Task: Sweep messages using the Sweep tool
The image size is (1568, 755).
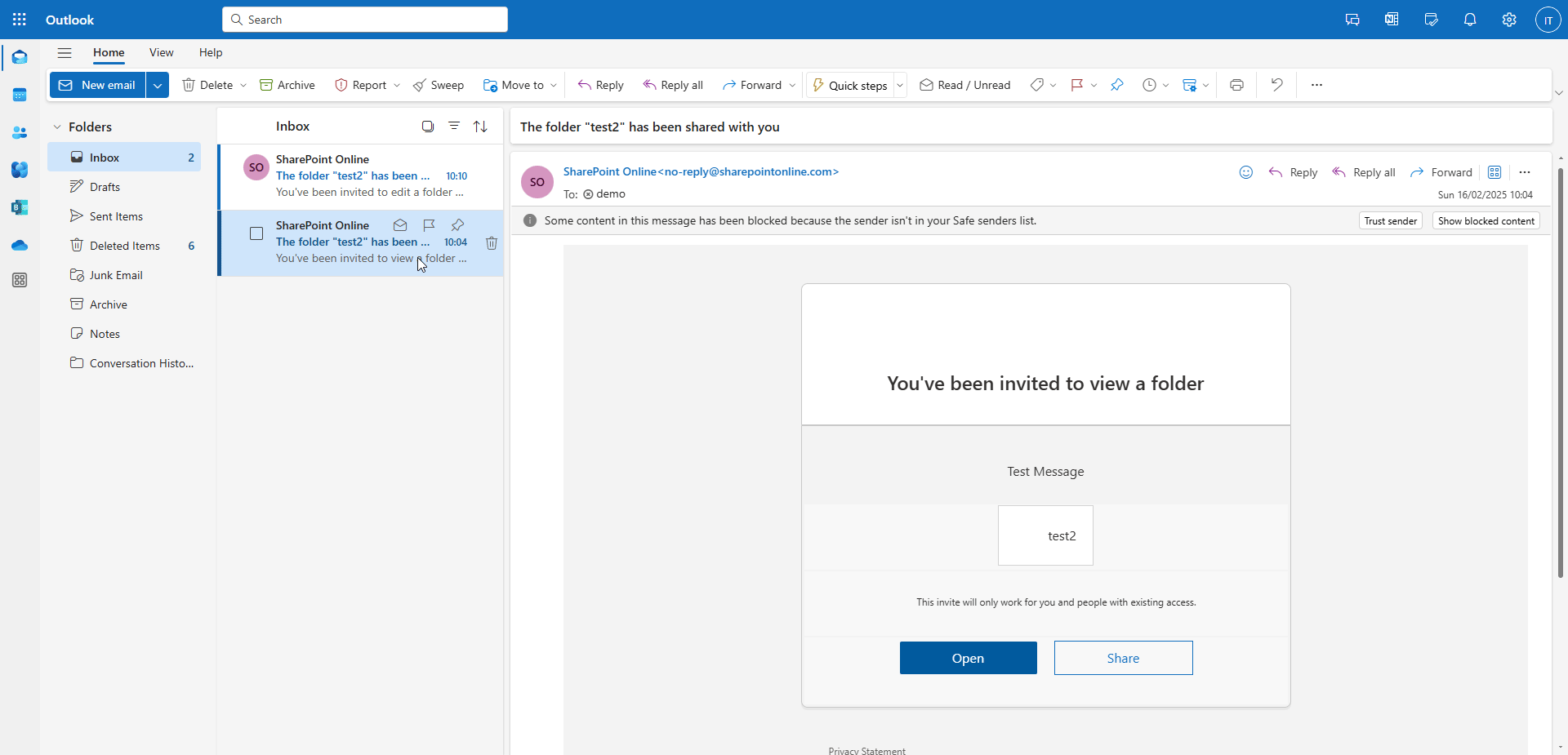Action: 439,84
